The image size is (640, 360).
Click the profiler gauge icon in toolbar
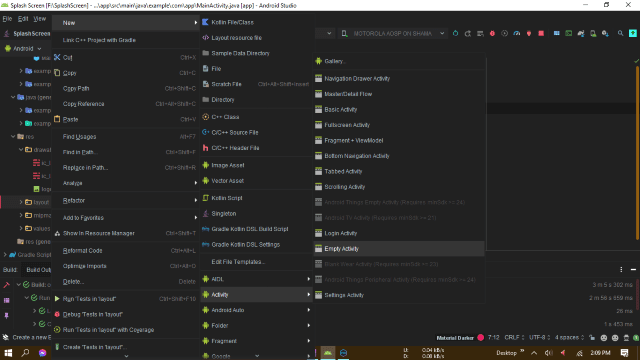[x=517, y=33]
